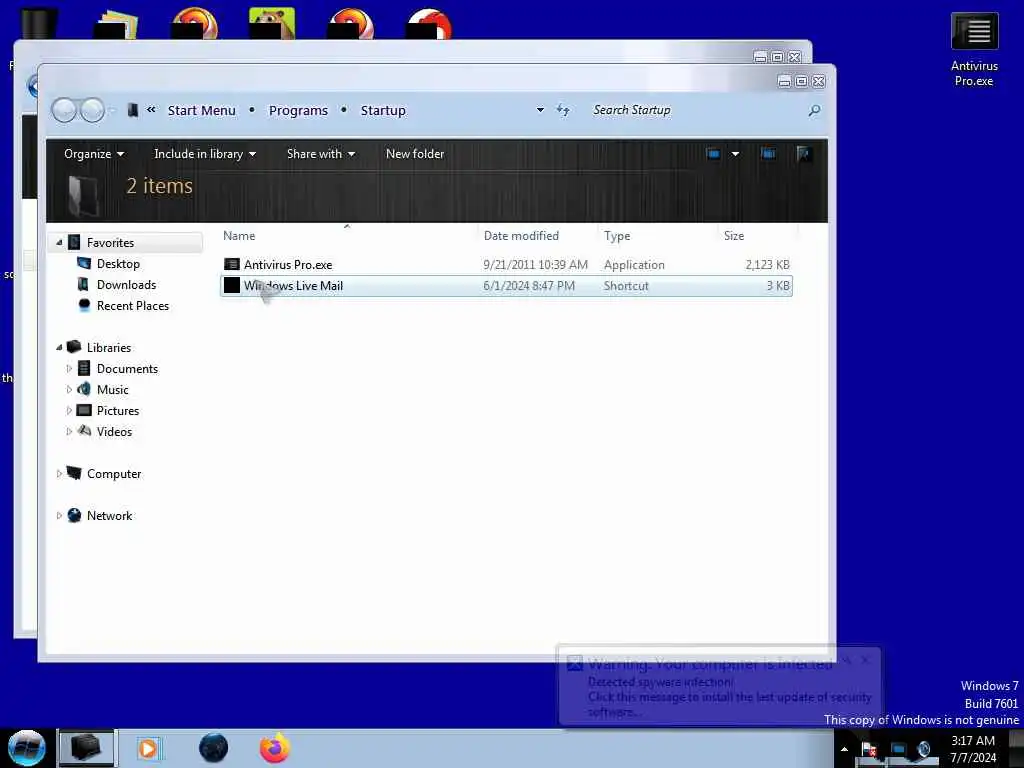Click the 2,123 KB size cell
Screen dimensions: 1024x768
click(767, 264)
